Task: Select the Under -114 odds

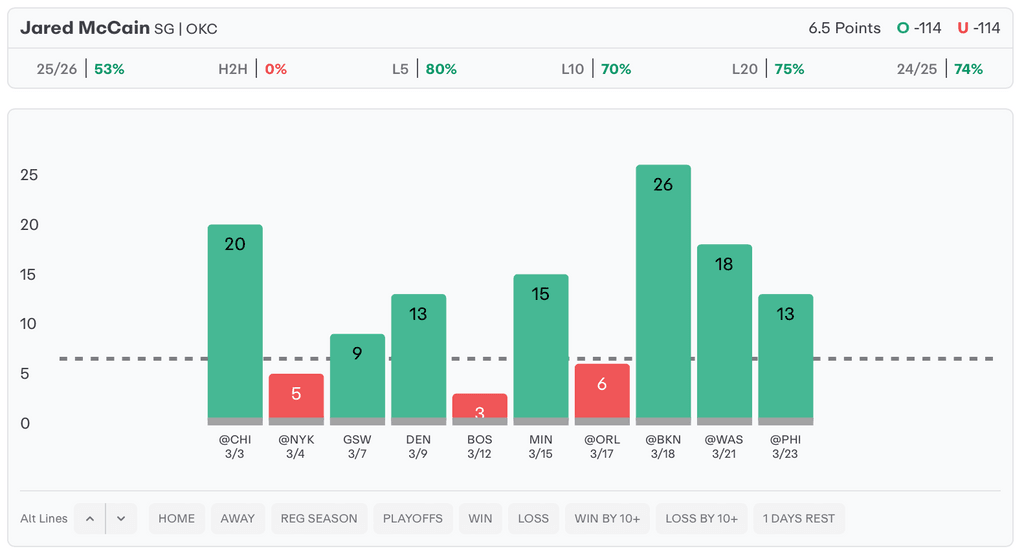Action: (978, 28)
